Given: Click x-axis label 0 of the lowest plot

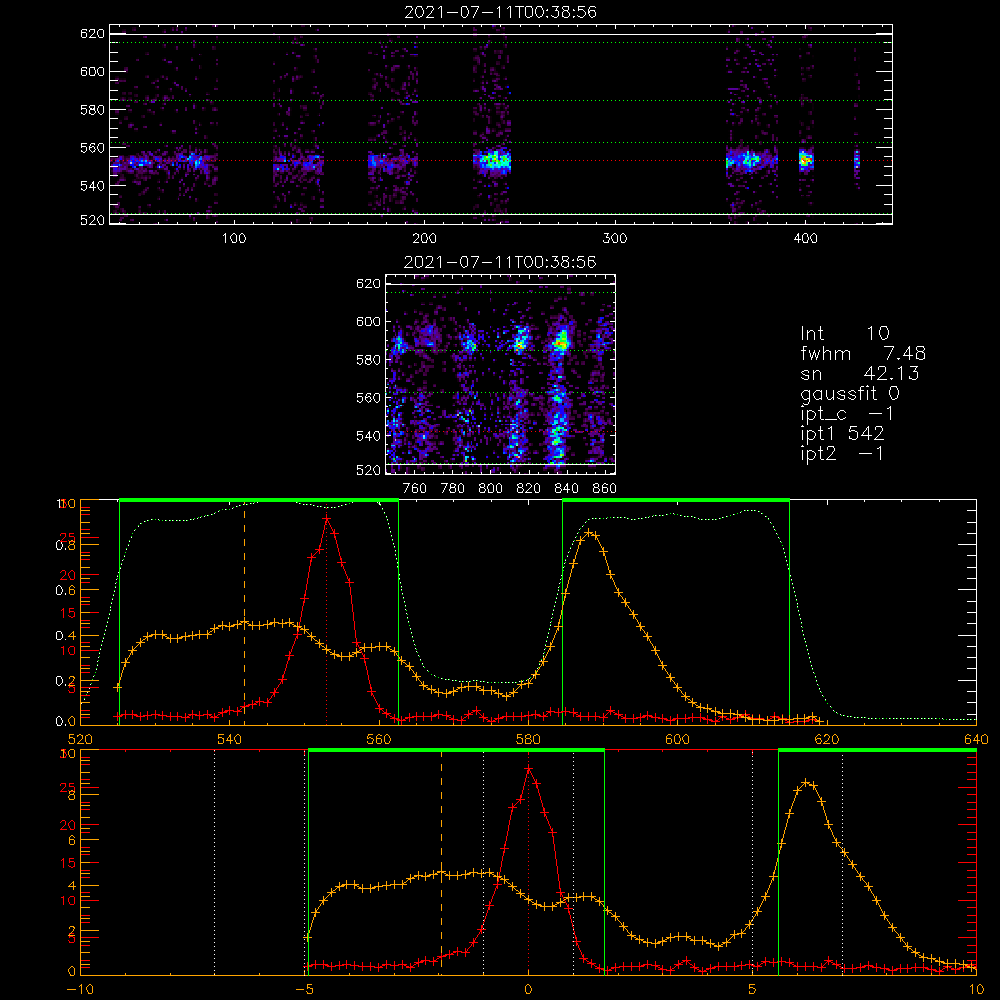Looking at the screenshot, I should click(x=528, y=989).
